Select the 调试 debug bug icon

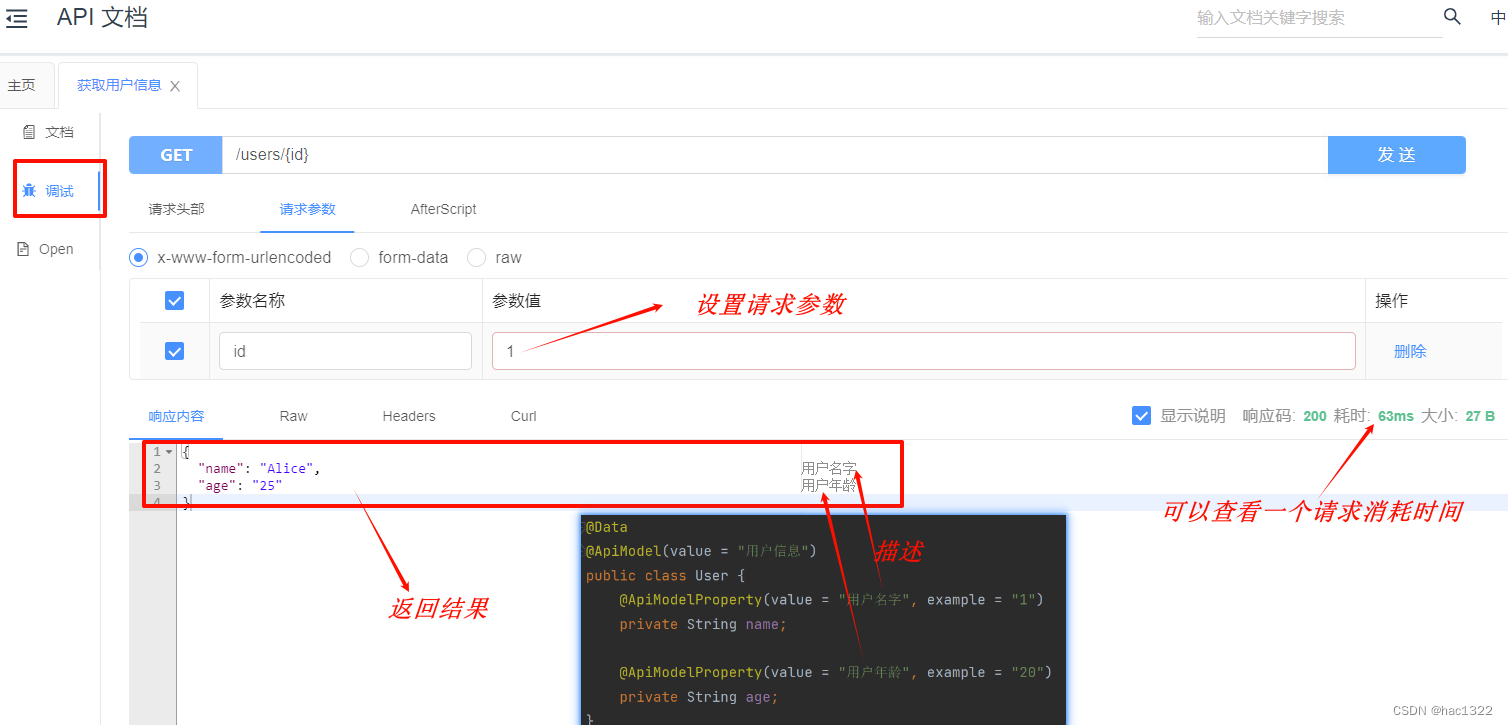pos(29,190)
